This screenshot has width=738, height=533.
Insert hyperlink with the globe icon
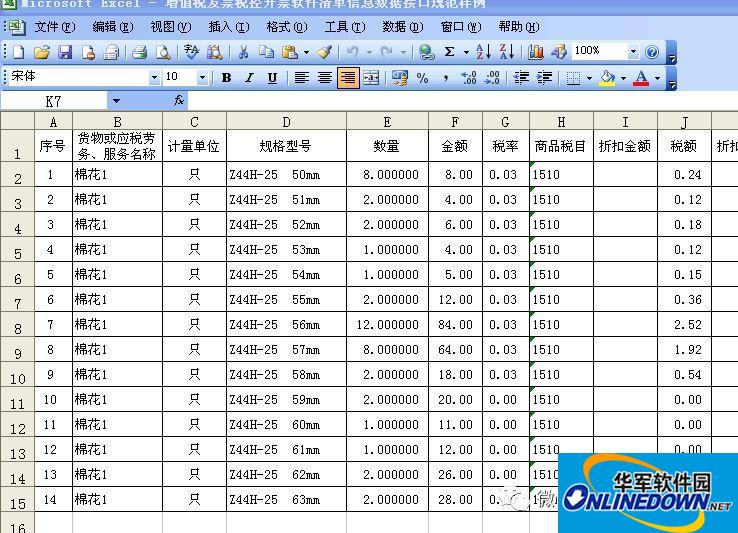coord(426,52)
